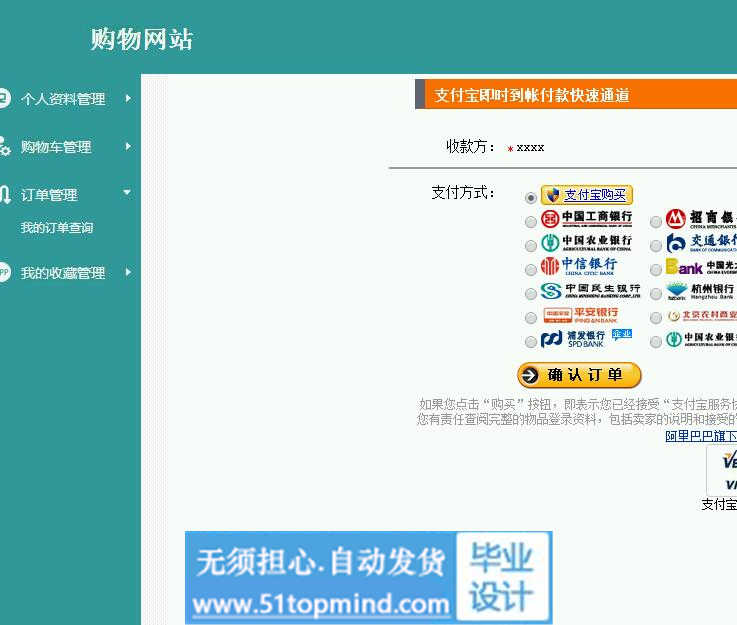Image resolution: width=737 pixels, height=625 pixels.
Task: Click the 我的收藏管理 round icon
Action: coord(4,272)
